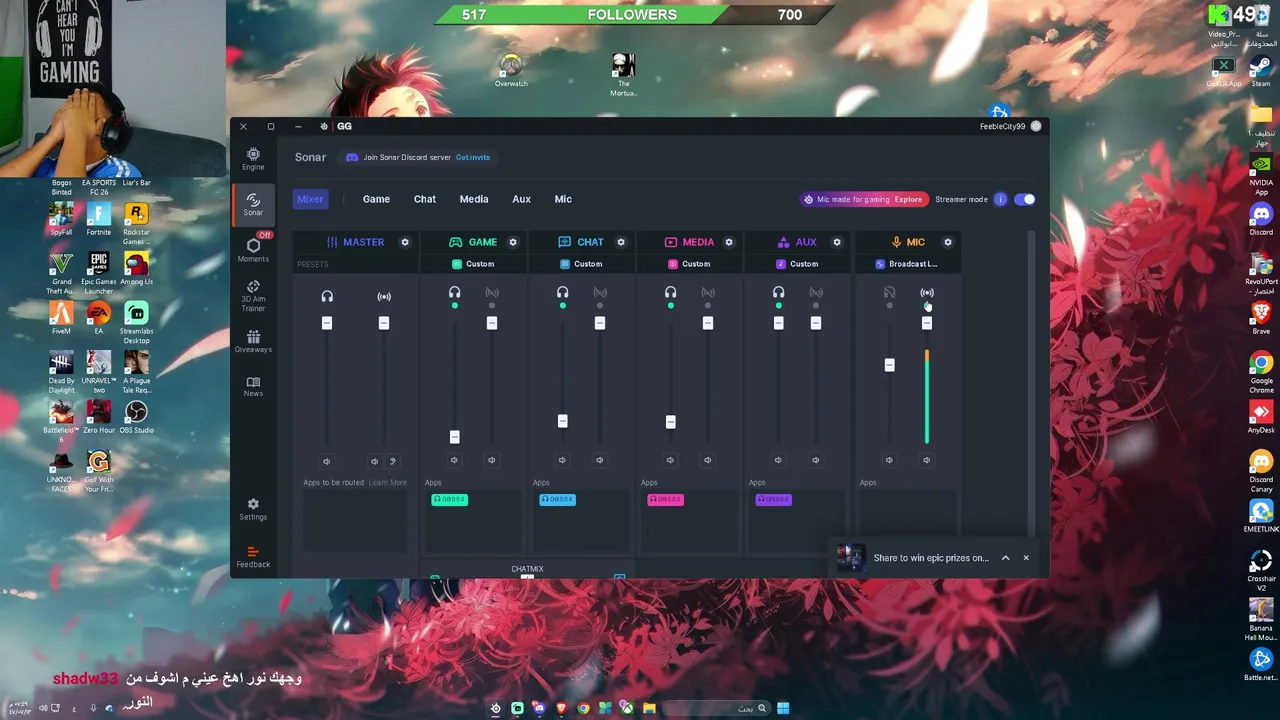Open OBS Studio desktop shortcut
Screen dimensions: 1280x720
point(136,416)
